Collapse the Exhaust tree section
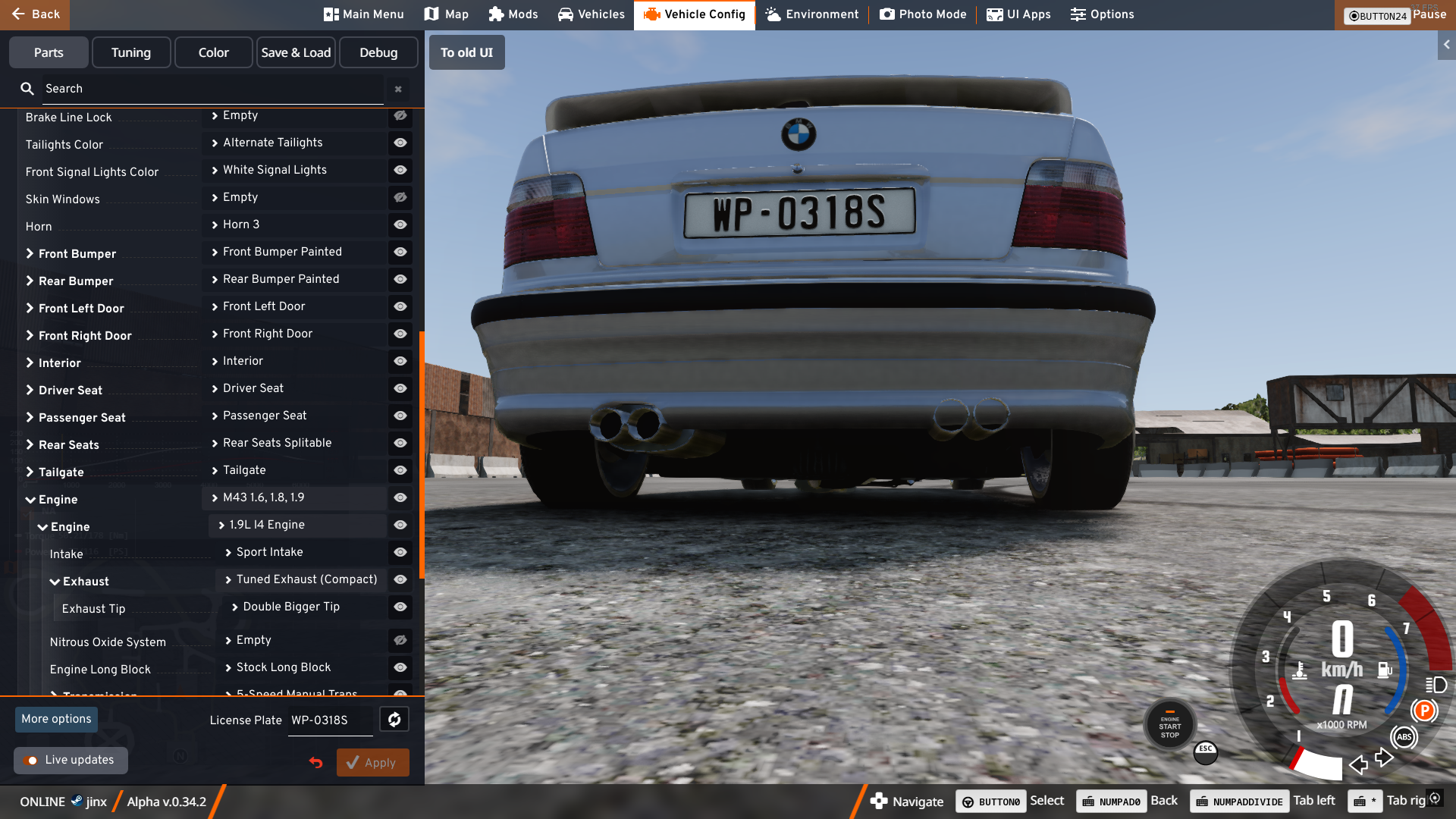The image size is (1456, 819). 55,582
